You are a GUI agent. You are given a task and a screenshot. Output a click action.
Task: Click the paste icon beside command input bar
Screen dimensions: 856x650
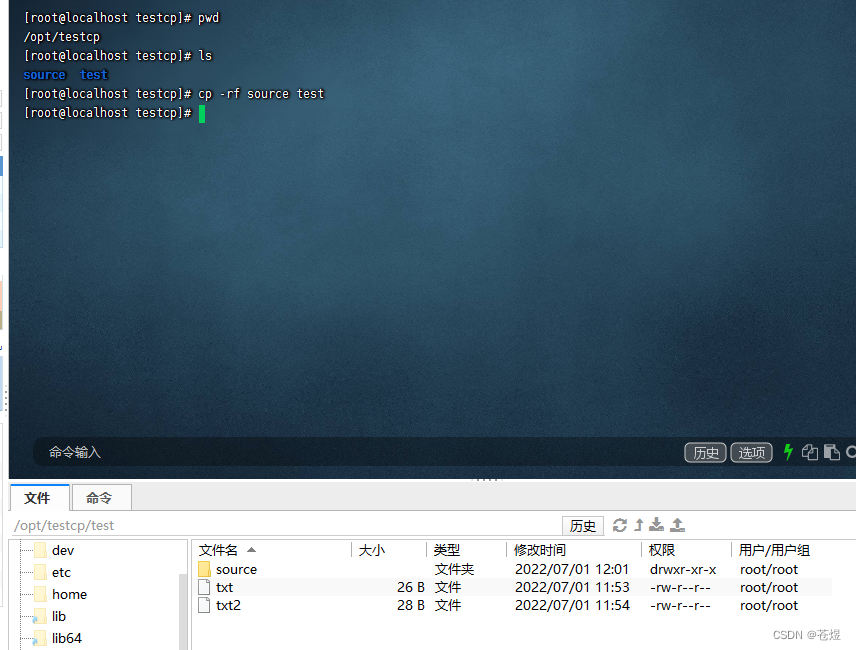coord(832,452)
